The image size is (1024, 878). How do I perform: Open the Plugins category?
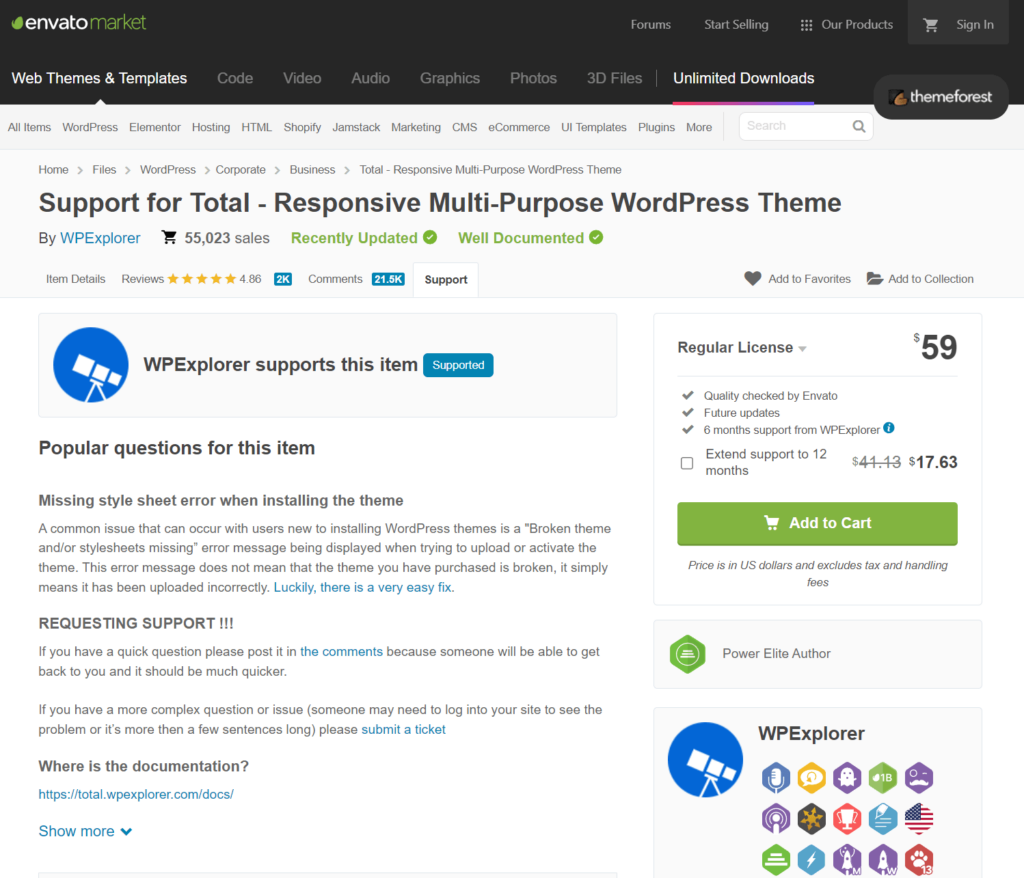[656, 127]
